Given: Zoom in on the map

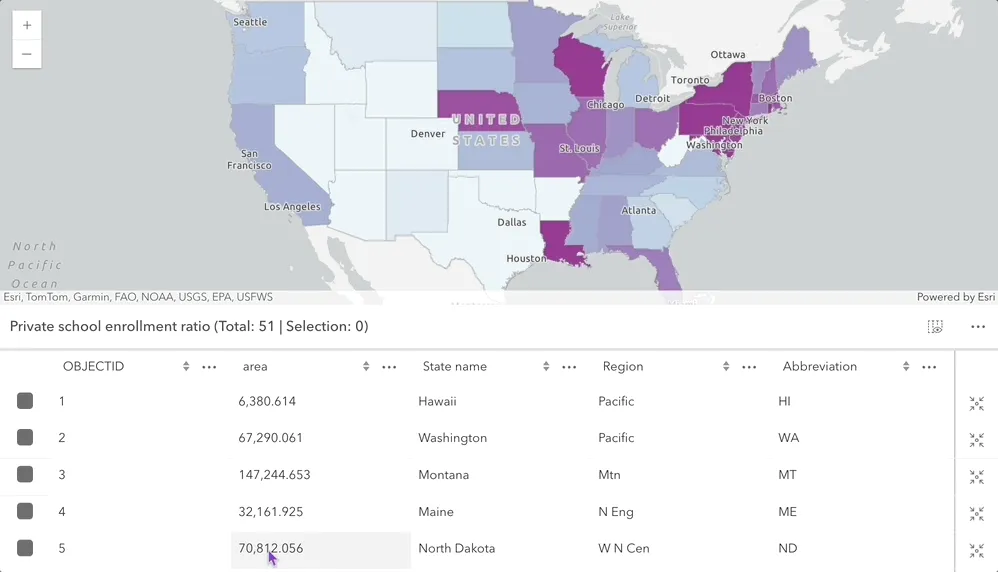Looking at the screenshot, I should click(27, 25).
